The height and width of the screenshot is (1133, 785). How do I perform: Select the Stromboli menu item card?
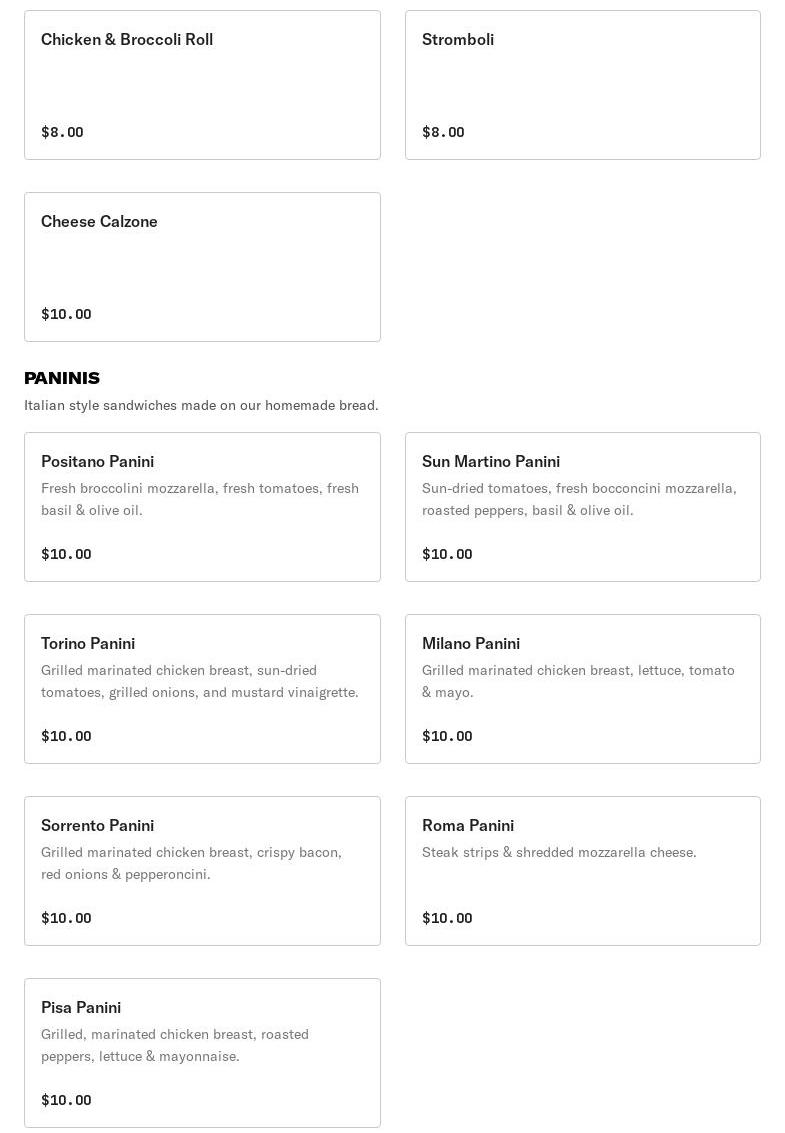(x=582, y=85)
